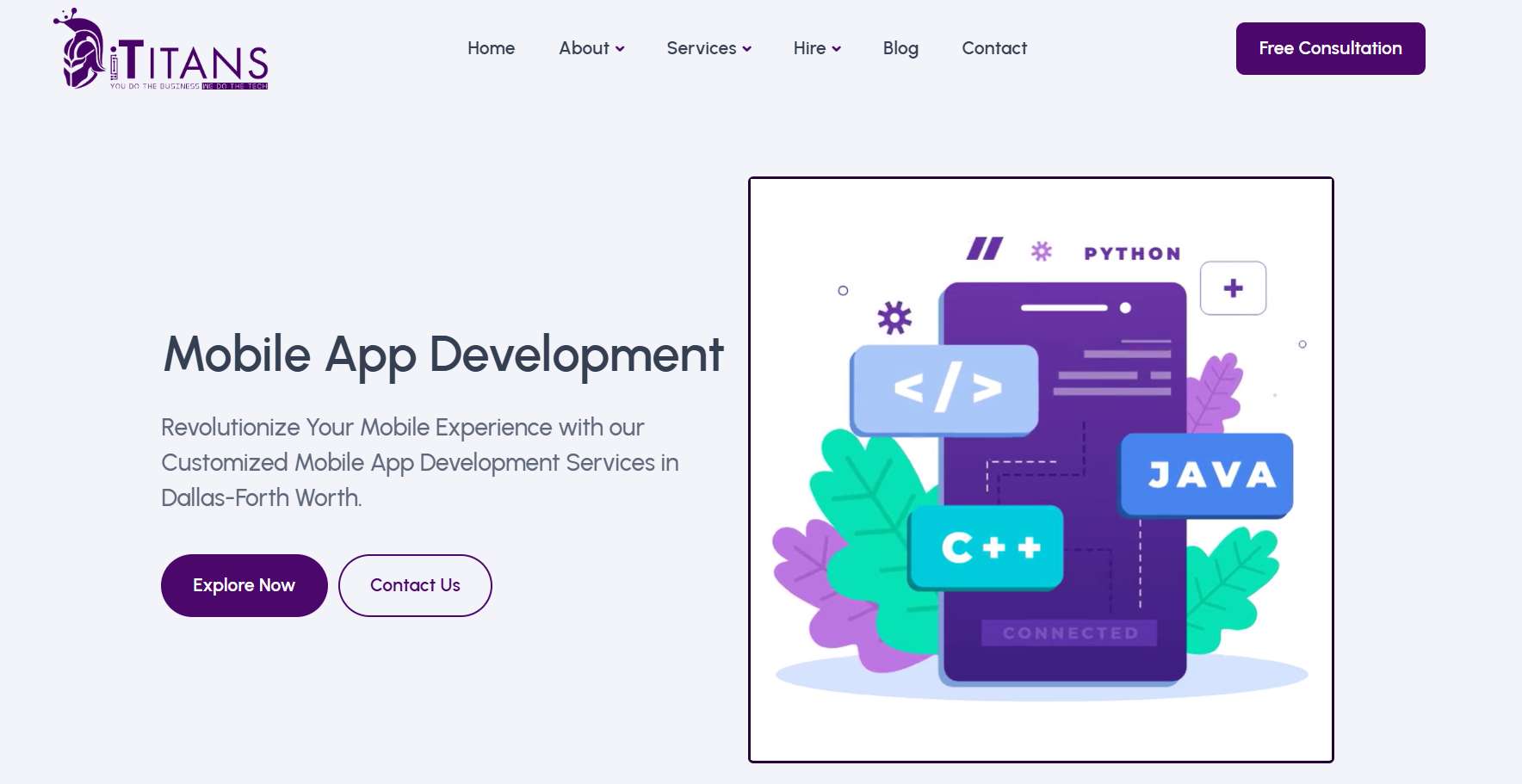Click the small light purple gear icon
1522x784 pixels.
pyautogui.click(x=1042, y=251)
